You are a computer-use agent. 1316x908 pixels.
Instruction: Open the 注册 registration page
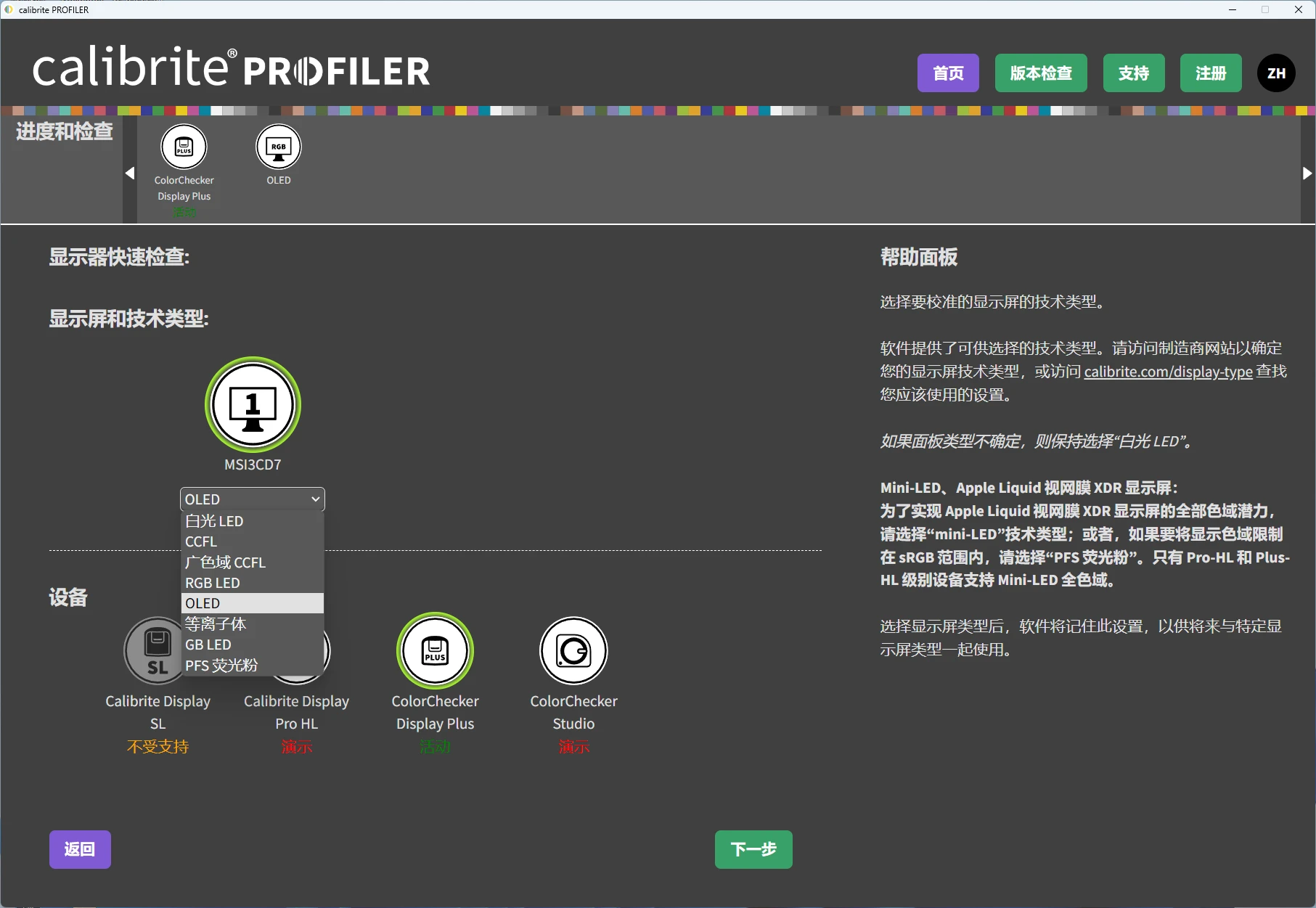(1211, 73)
